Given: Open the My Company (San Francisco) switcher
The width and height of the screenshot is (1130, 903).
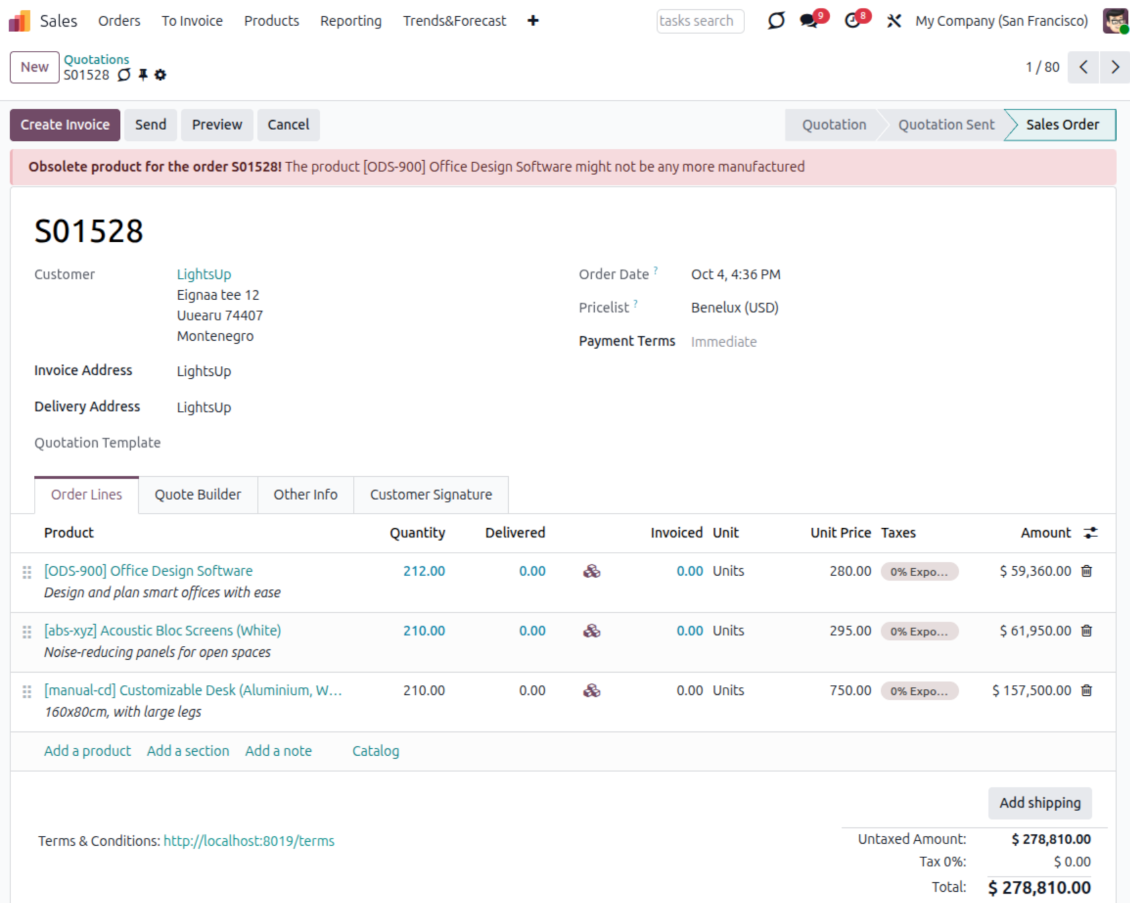Looking at the screenshot, I should point(1001,21).
